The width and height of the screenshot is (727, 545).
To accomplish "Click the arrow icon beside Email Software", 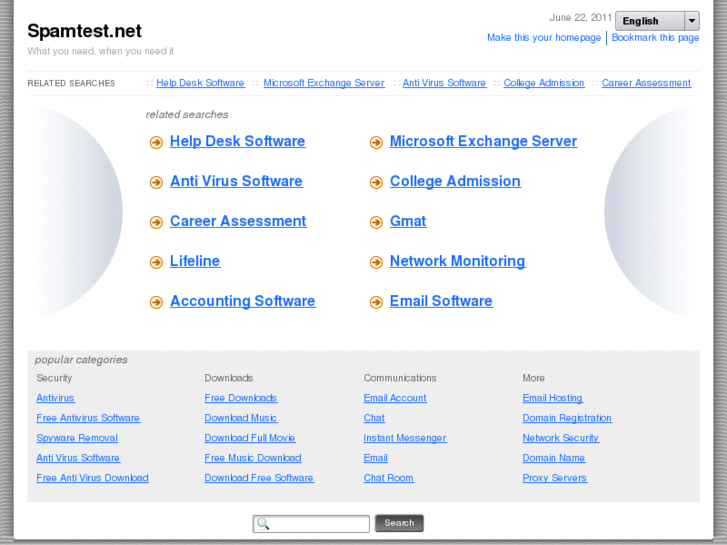I will coord(376,302).
